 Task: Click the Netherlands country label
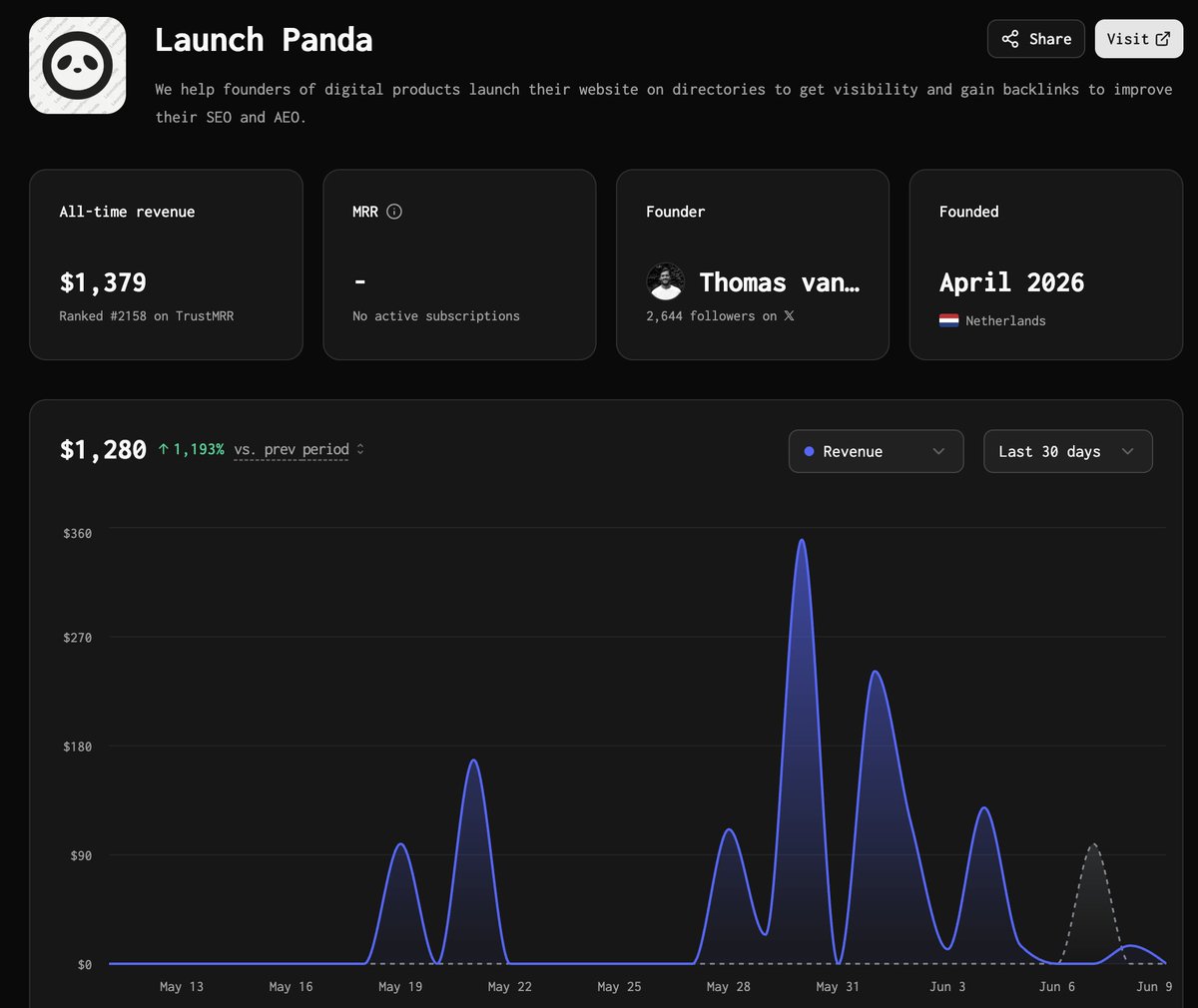click(1005, 320)
